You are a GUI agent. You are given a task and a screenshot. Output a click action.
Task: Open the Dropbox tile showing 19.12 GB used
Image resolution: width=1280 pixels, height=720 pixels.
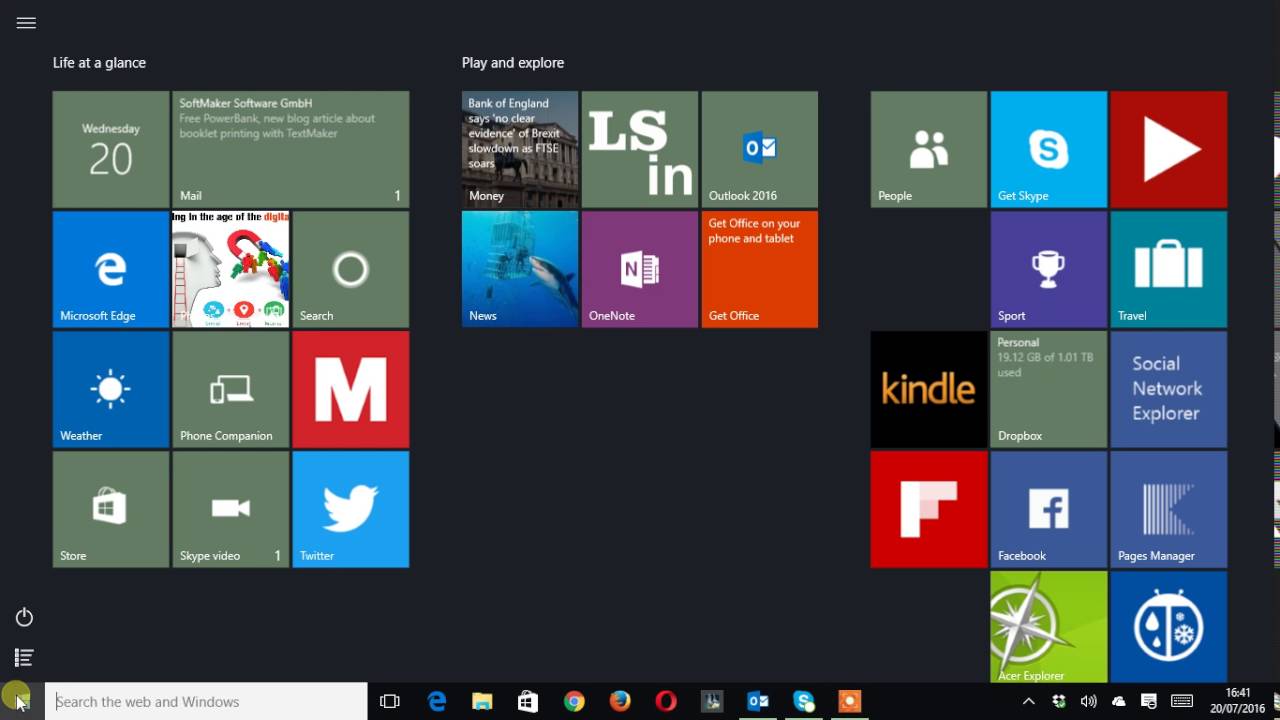(1049, 389)
